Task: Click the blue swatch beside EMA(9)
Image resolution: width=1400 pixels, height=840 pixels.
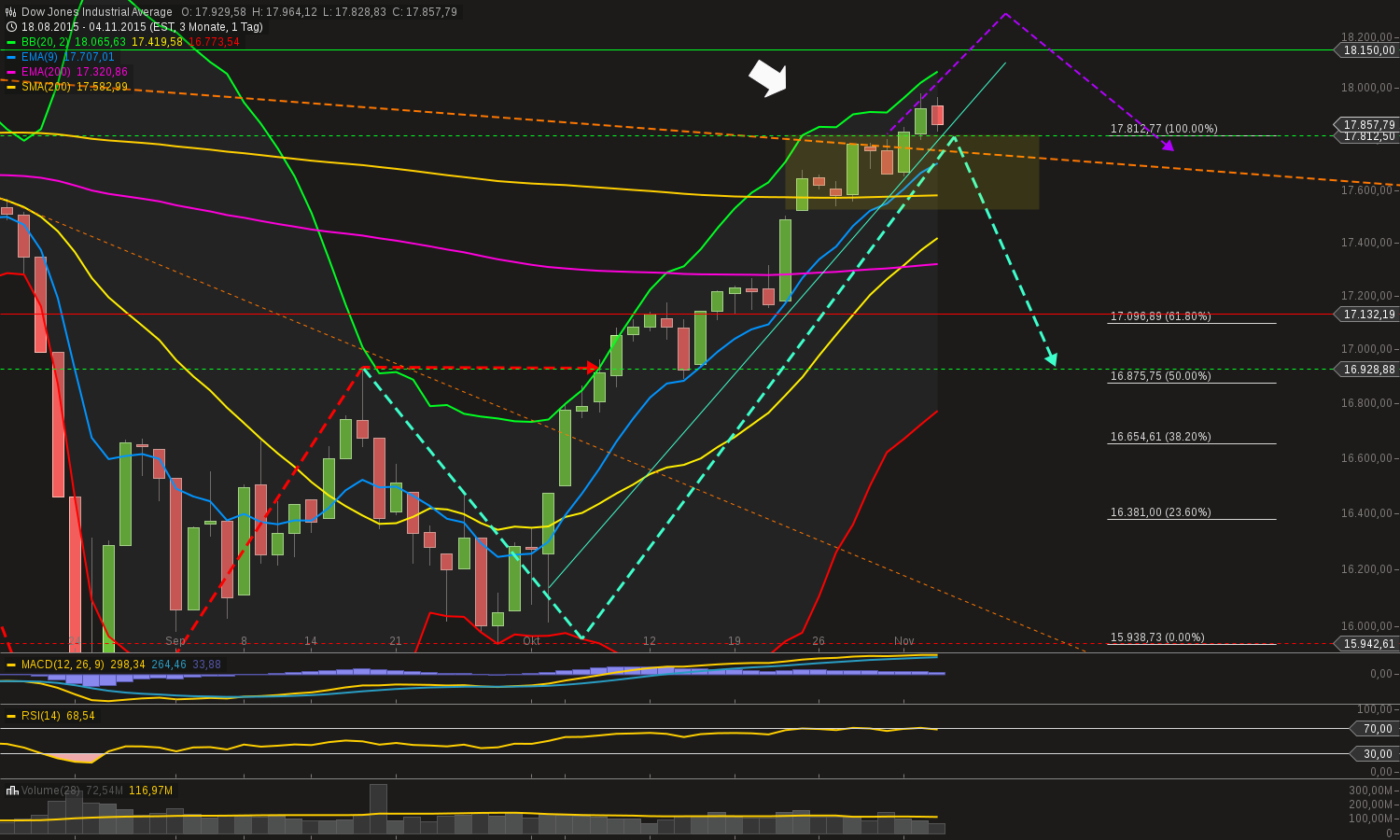Action: [x=11, y=57]
